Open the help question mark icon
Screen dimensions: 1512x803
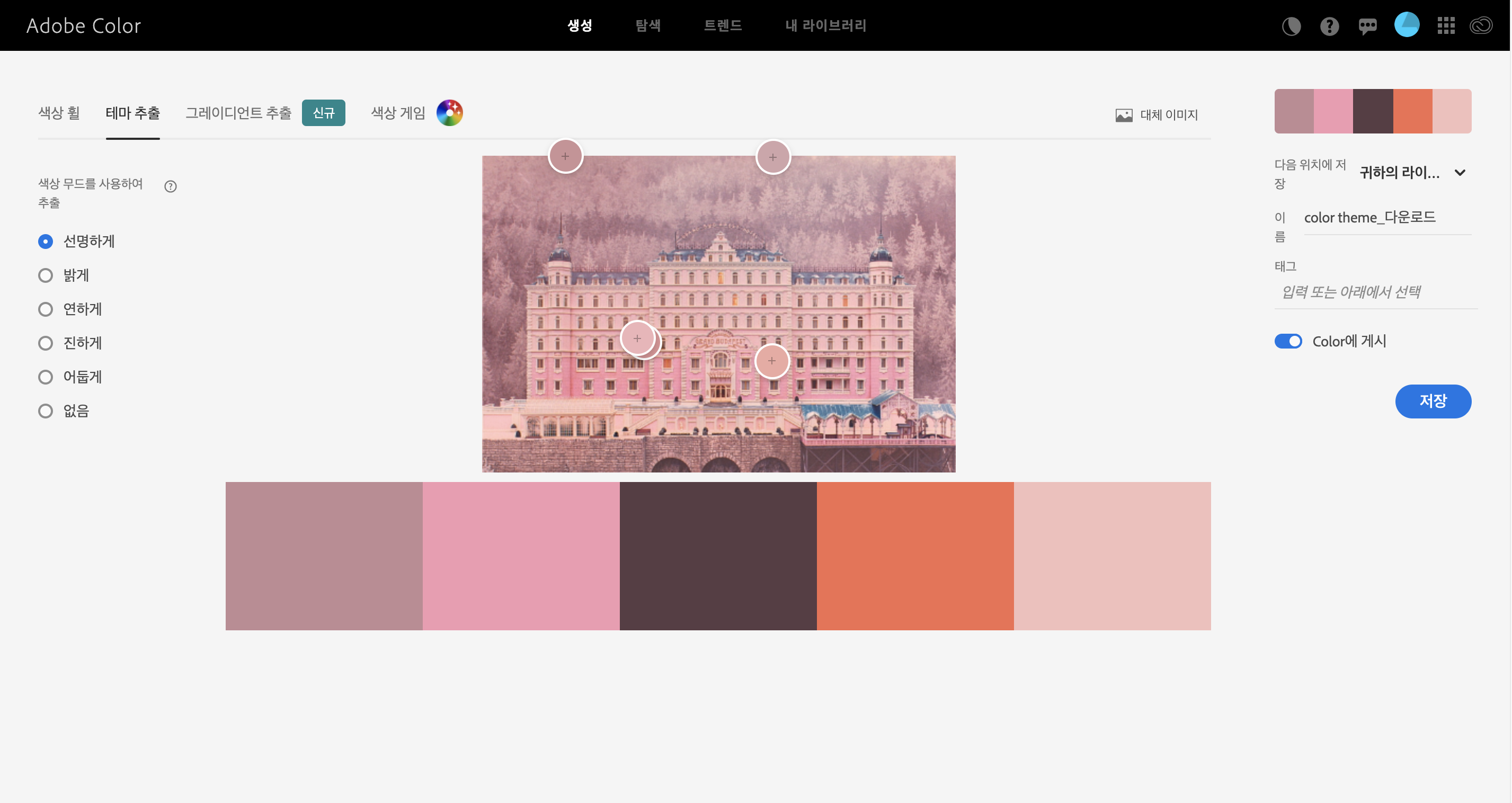[x=1329, y=26]
